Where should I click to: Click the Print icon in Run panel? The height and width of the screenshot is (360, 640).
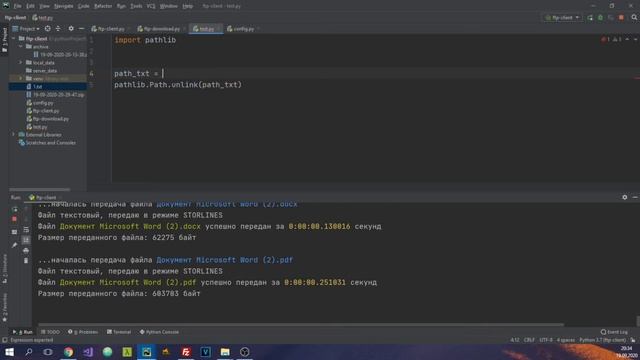[26, 250]
